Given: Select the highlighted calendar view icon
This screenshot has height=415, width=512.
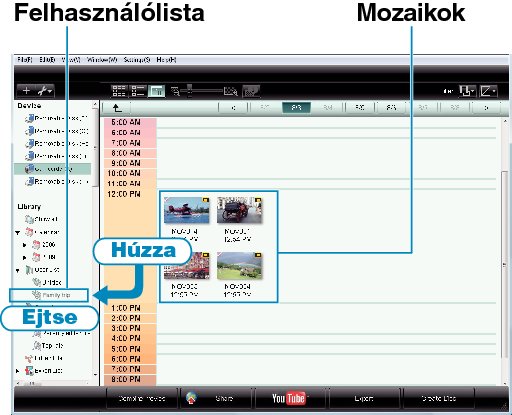Looking at the screenshot, I should (156, 91).
